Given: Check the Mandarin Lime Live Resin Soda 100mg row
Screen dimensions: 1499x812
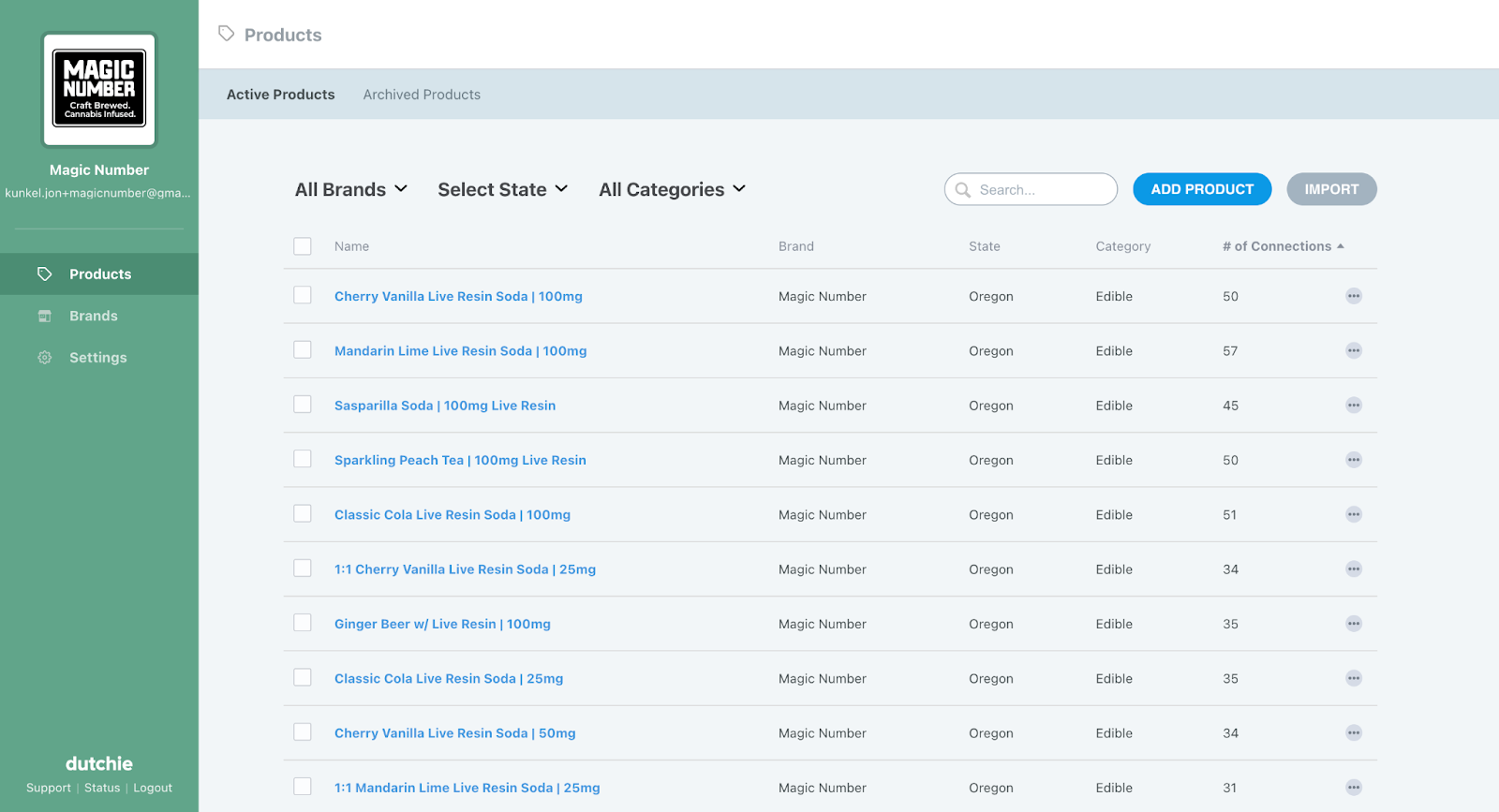Looking at the screenshot, I should (x=303, y=349).
